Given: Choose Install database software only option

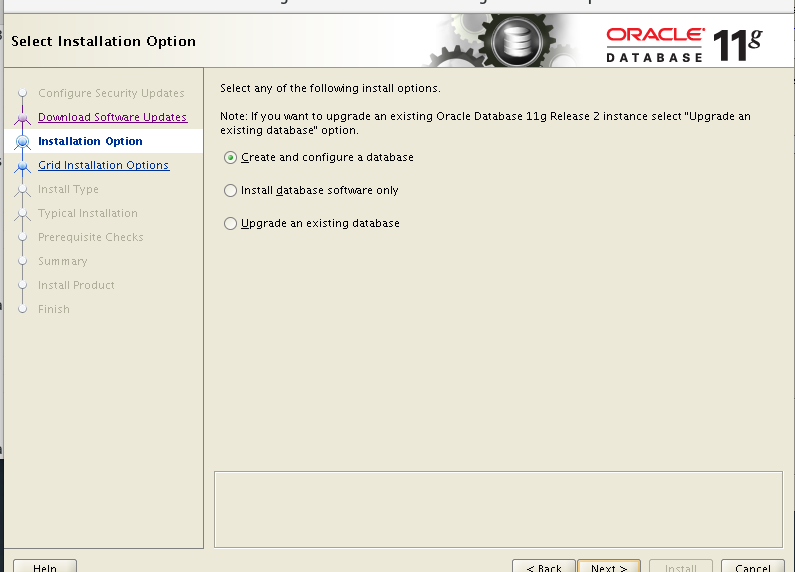Looking at the screenshot, I should pyautogui.click(x=311, y=190).
